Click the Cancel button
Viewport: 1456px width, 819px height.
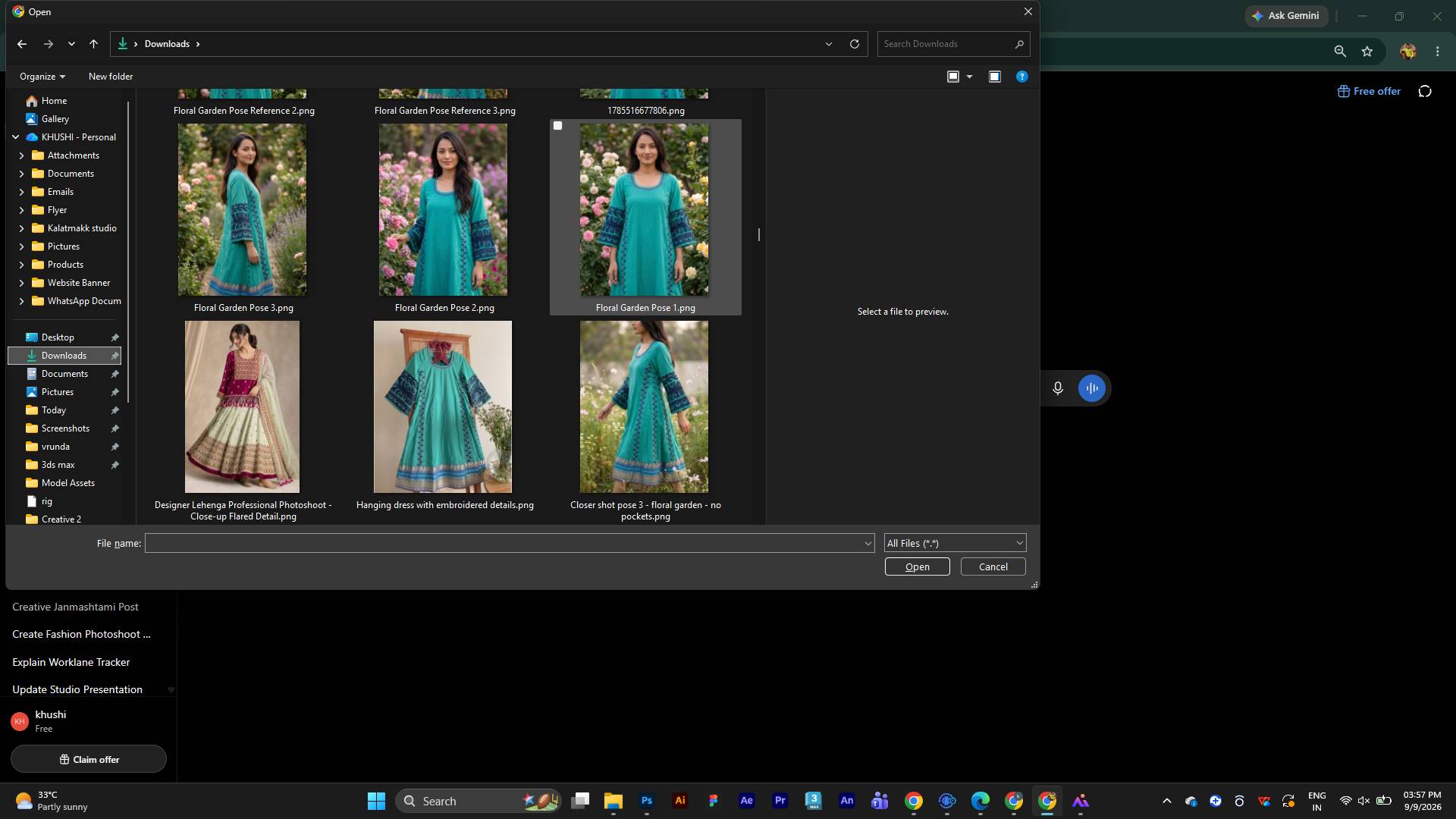[x=993, y=566]
